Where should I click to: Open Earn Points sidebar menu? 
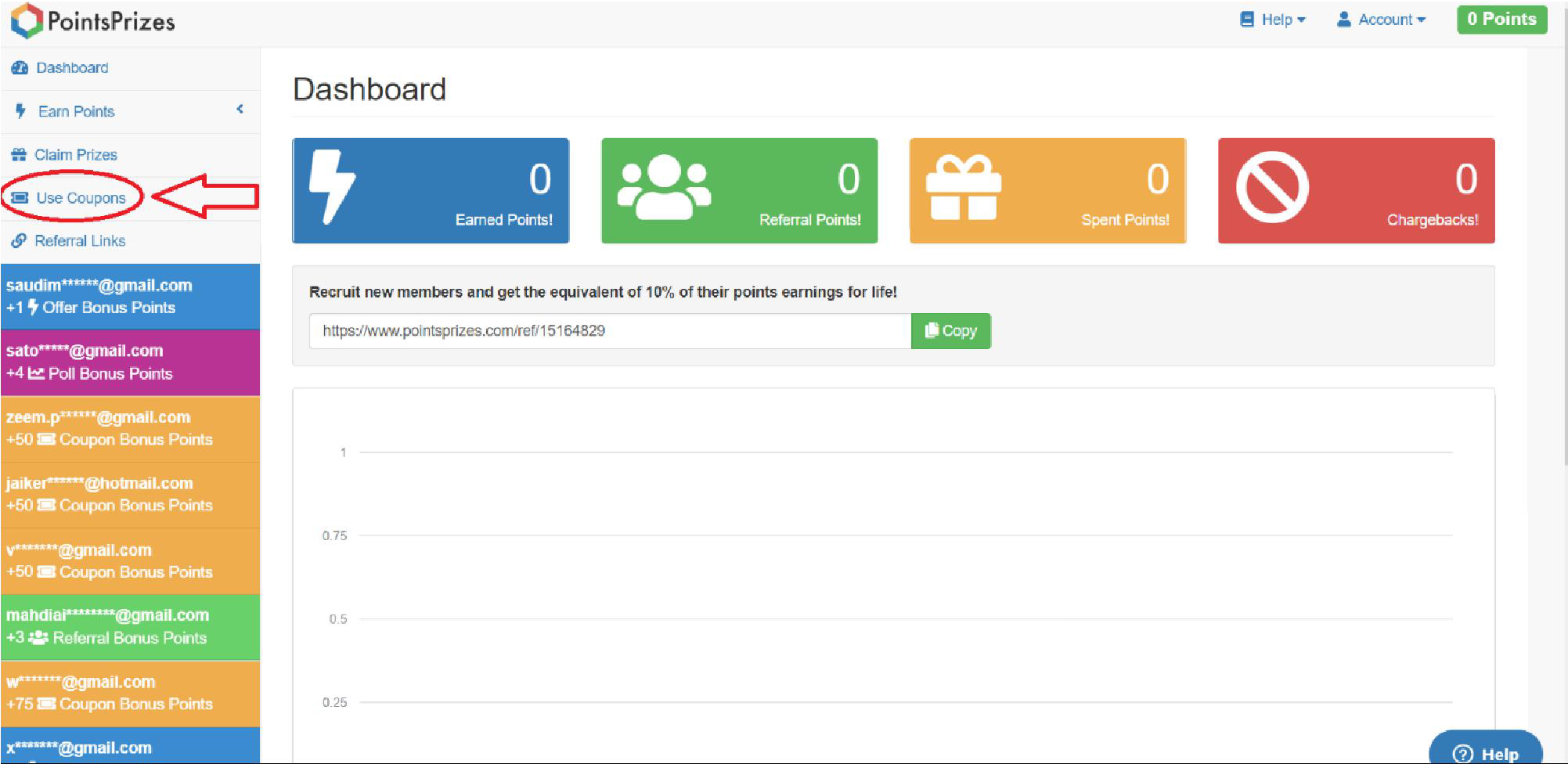(x=130, y=111)
